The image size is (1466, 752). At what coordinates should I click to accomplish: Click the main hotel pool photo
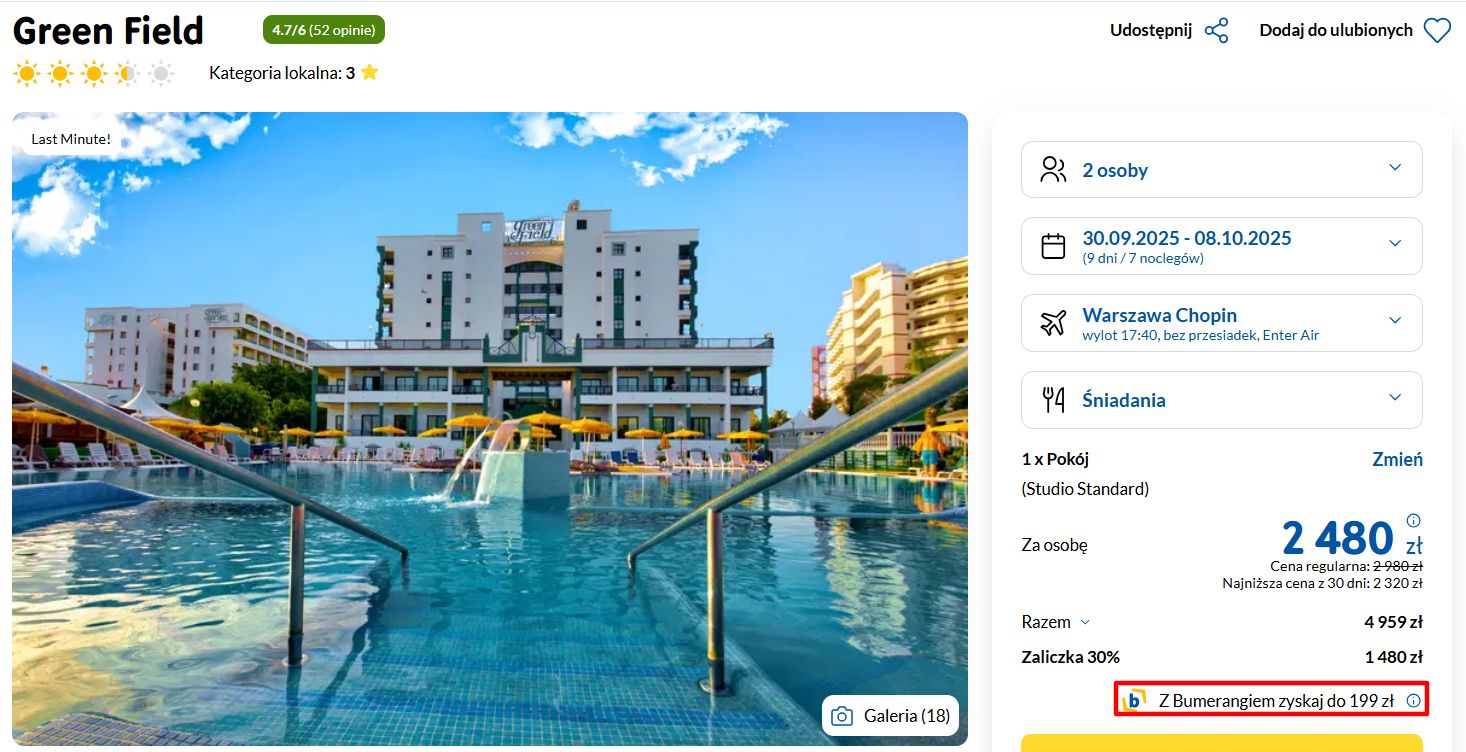pyautogui.click(x=490, y=429)
